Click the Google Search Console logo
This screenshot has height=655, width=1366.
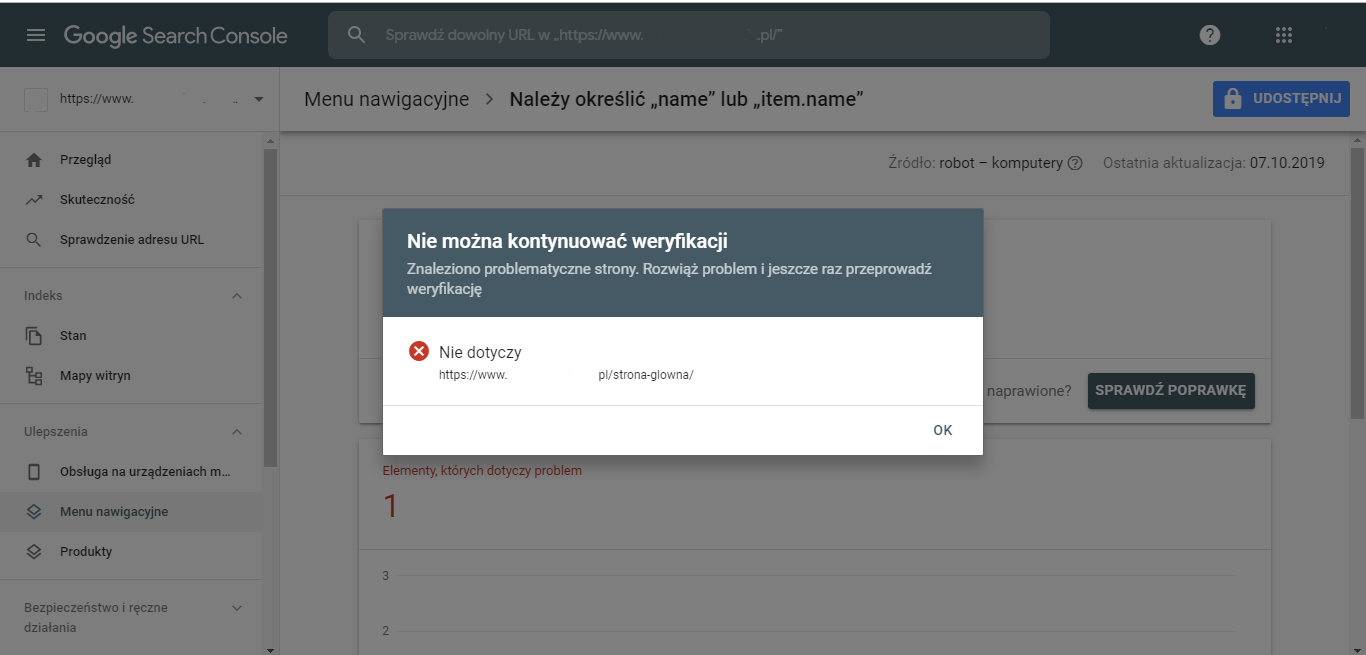(176, 35)
